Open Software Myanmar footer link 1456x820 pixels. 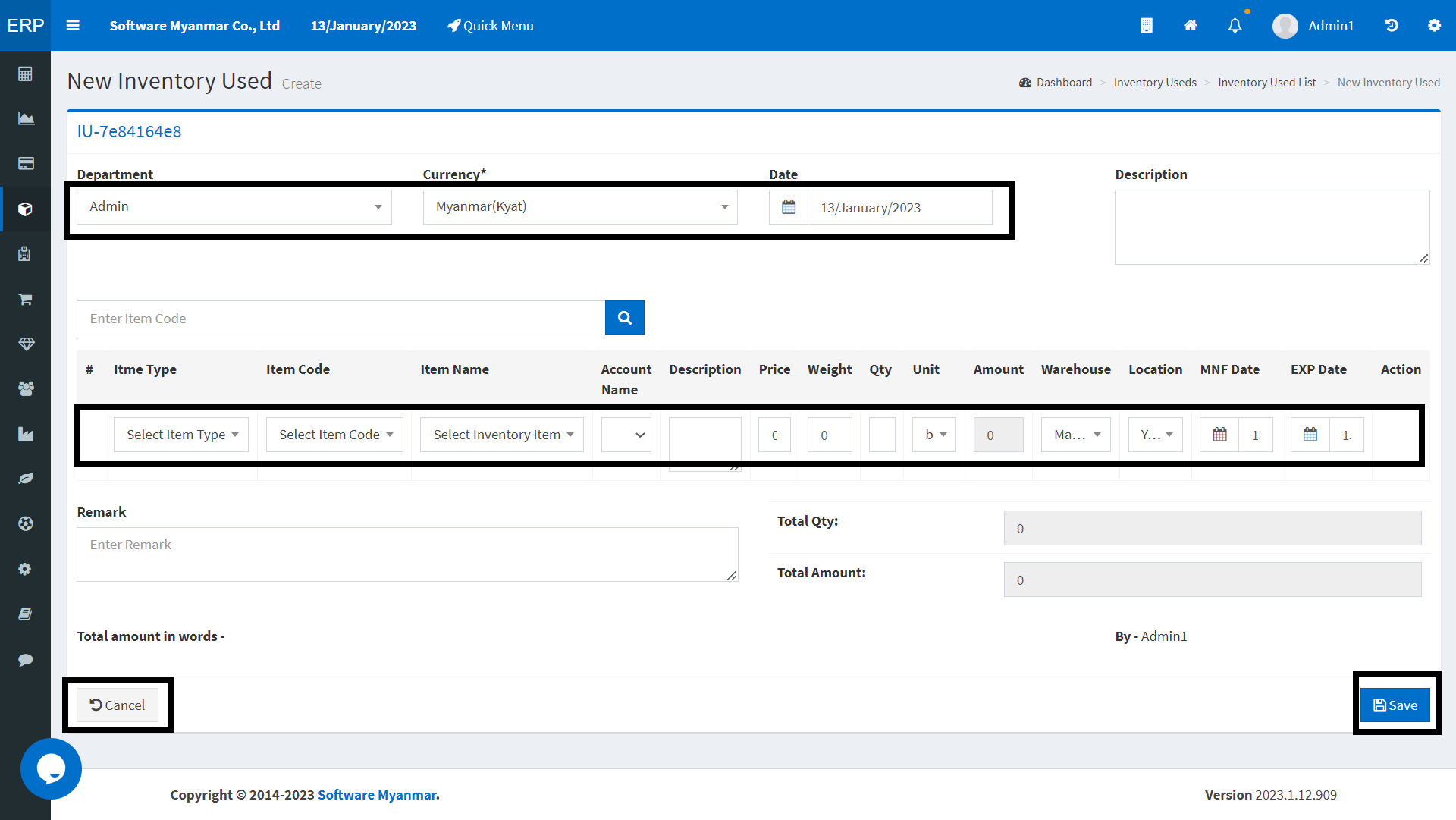coord(377,795)
